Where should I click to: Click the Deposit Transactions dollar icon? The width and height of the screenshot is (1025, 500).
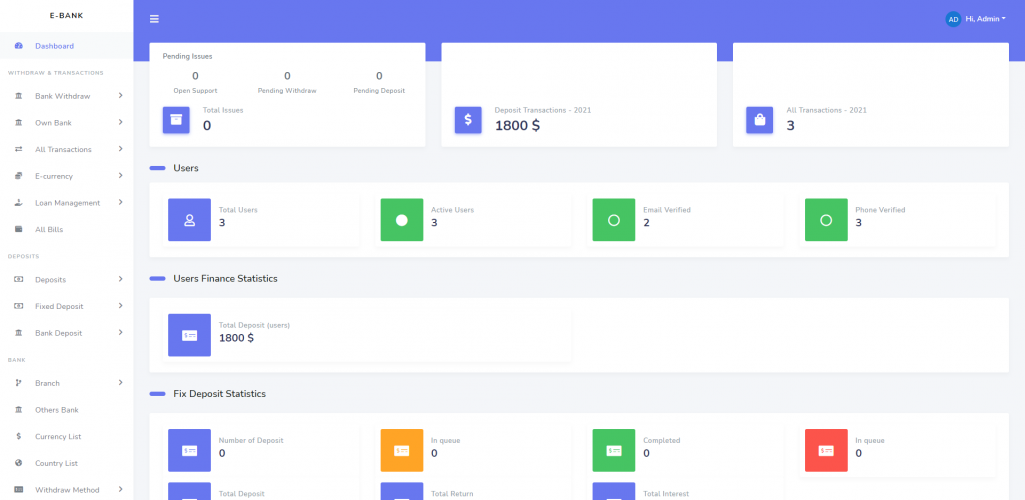(x=468, y=120)
